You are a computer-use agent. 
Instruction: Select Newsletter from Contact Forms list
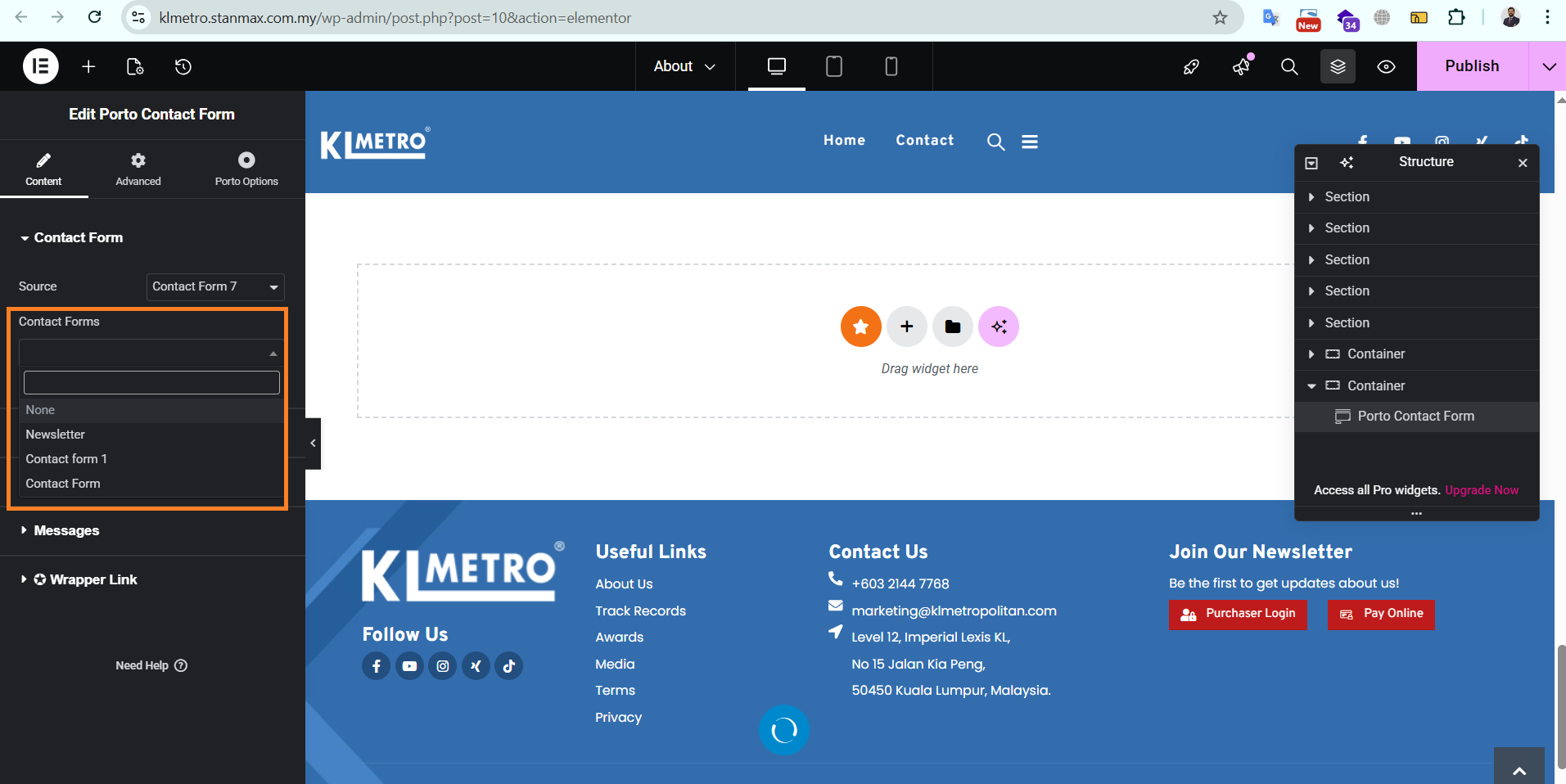coord(56,435)
